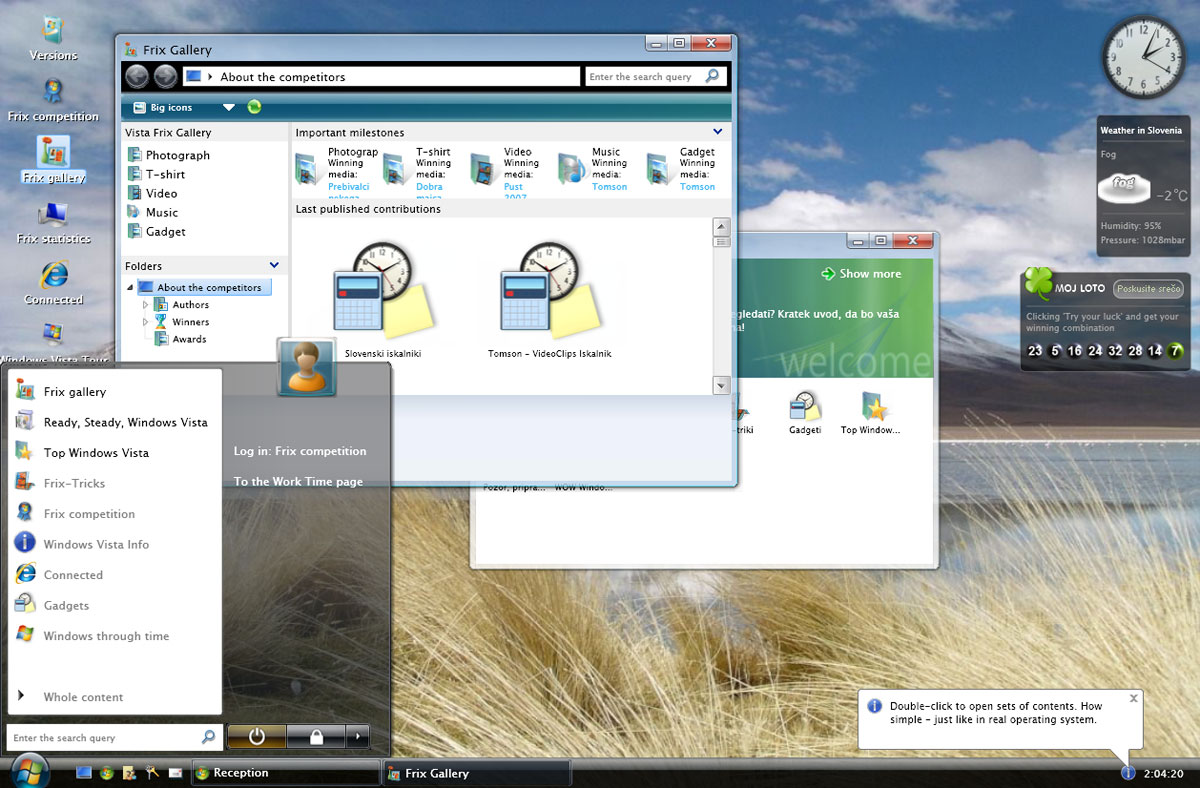Open the Big icons view dropdown arrow

click(228, 108)
